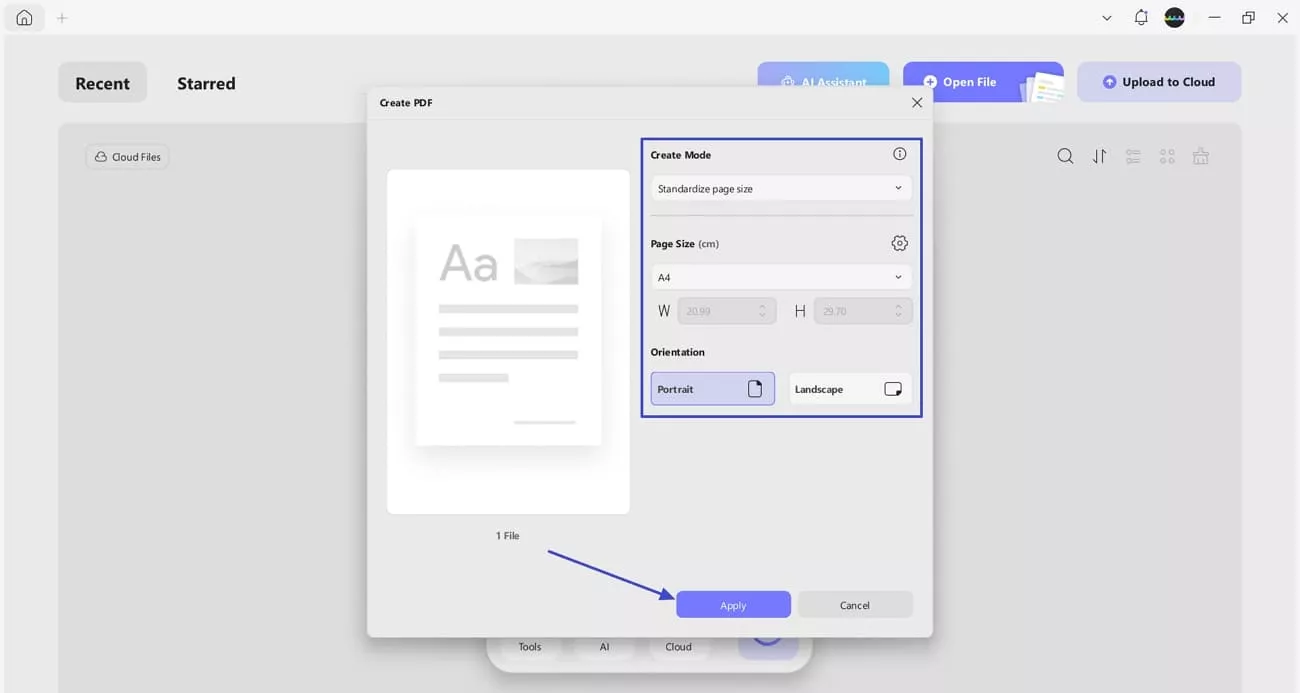Viewport: 1300px width, 693px height.
Task: Select Landscape orientation
Action: [x=848, y=388]
